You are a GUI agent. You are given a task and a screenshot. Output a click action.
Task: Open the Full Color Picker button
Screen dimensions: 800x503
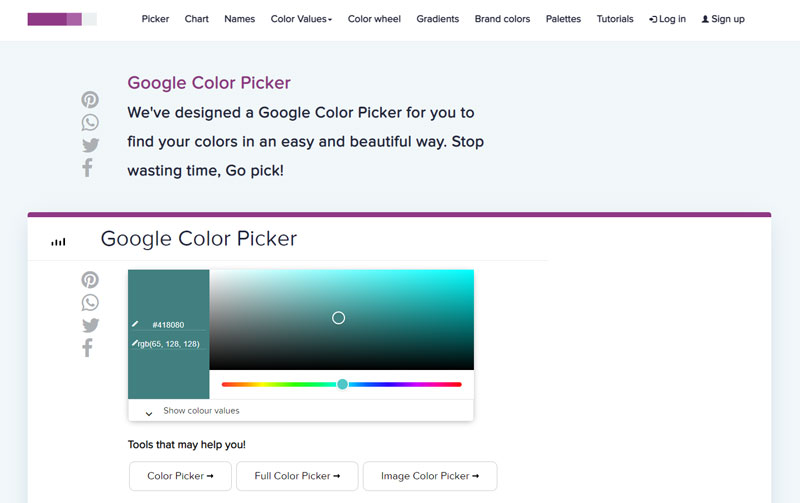tap(297, 476)
